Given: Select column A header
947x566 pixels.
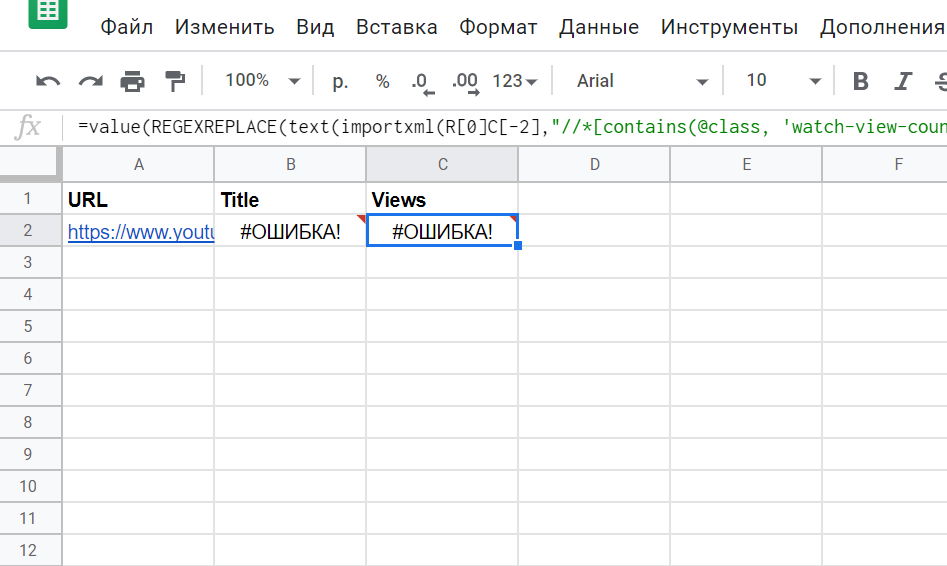Looking at the screenshot, I should coord(138,164).
